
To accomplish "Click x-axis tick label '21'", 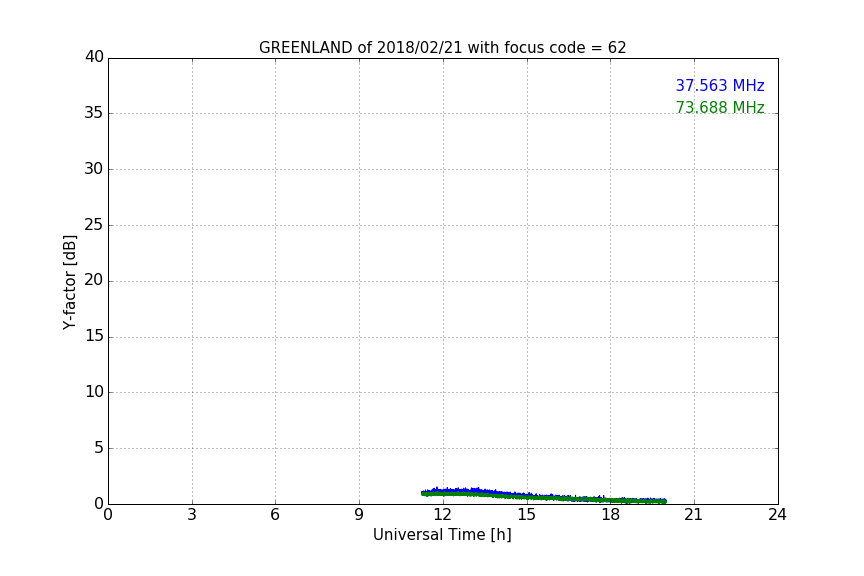I will (x=694, y=515).
